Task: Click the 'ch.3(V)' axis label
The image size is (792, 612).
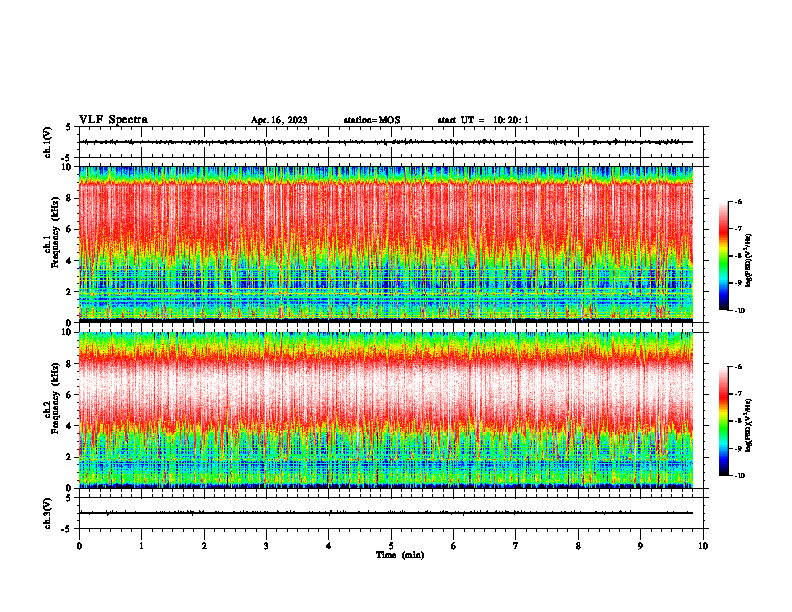Action: [48, 514]
